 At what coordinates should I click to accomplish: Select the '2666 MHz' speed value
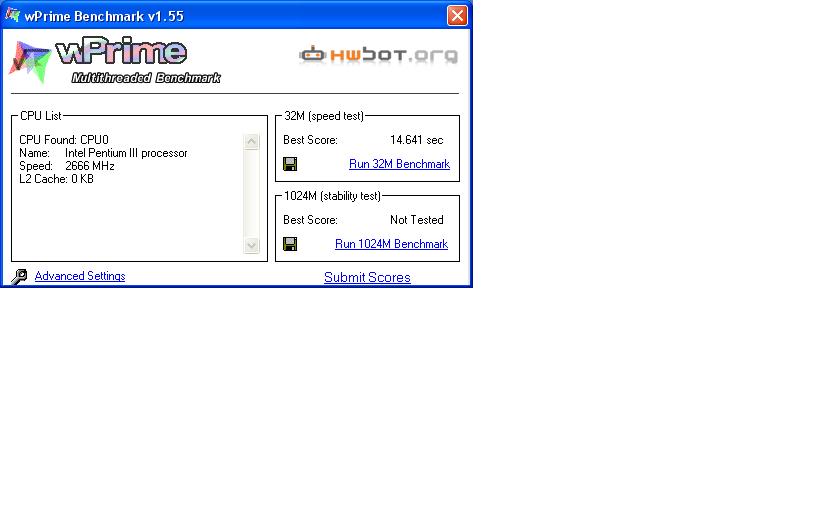point(89,166)
